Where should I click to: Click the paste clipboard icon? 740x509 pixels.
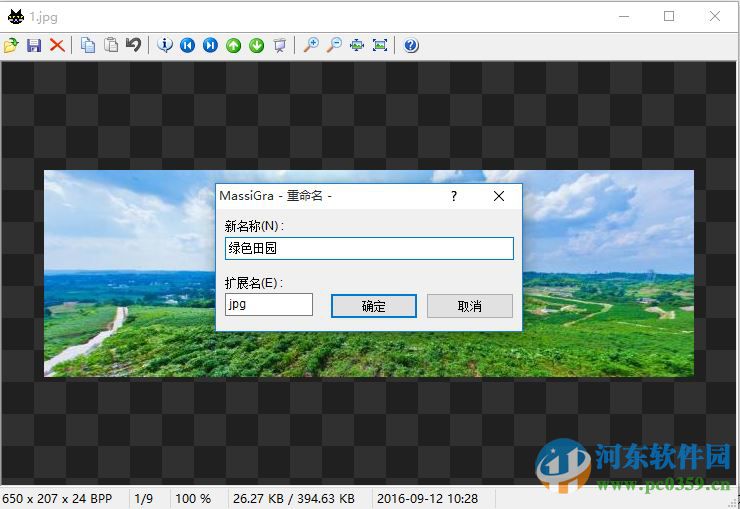pyautogui.click(x=111, y=45)
